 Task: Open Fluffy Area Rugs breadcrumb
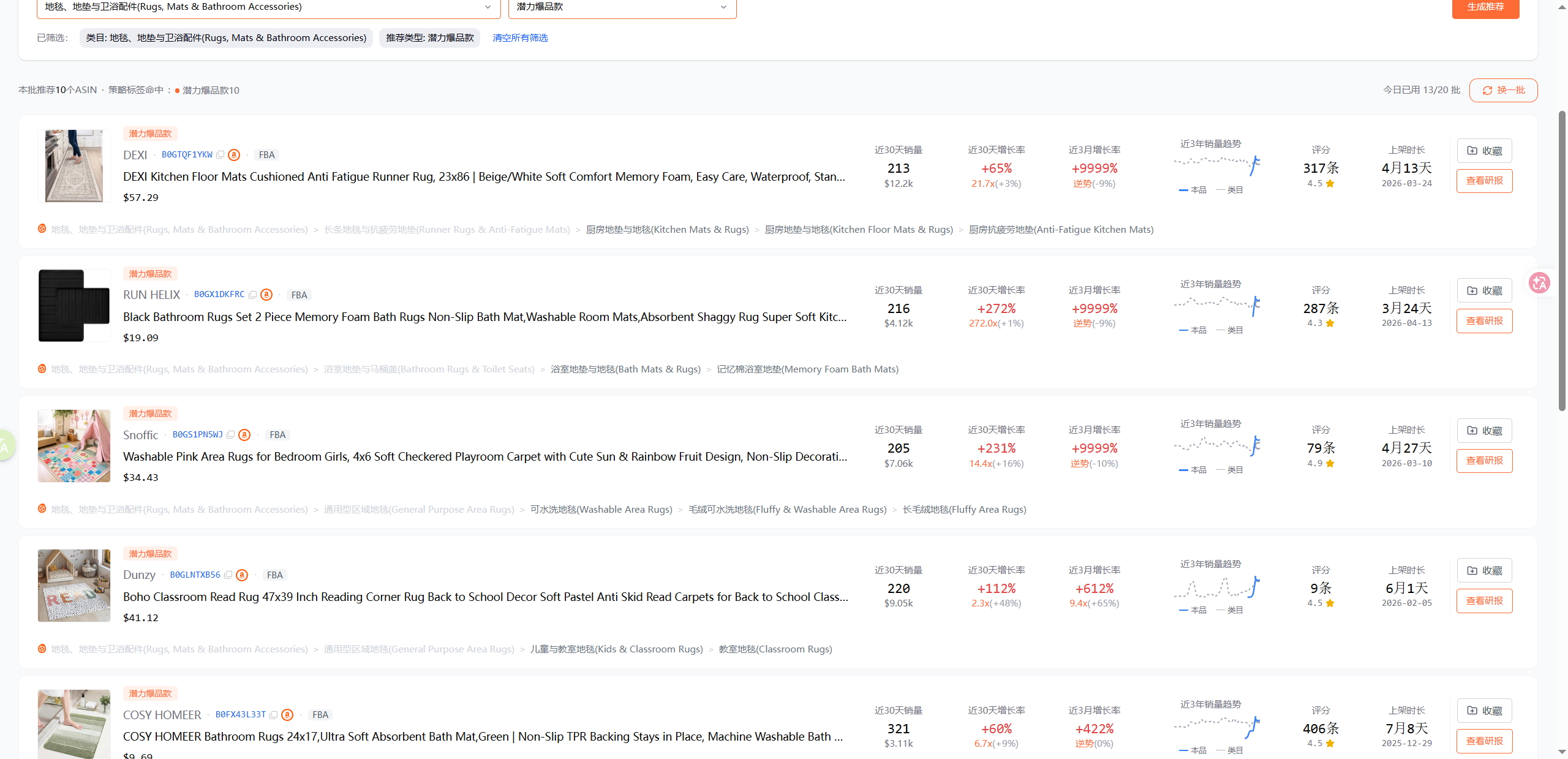964,510
